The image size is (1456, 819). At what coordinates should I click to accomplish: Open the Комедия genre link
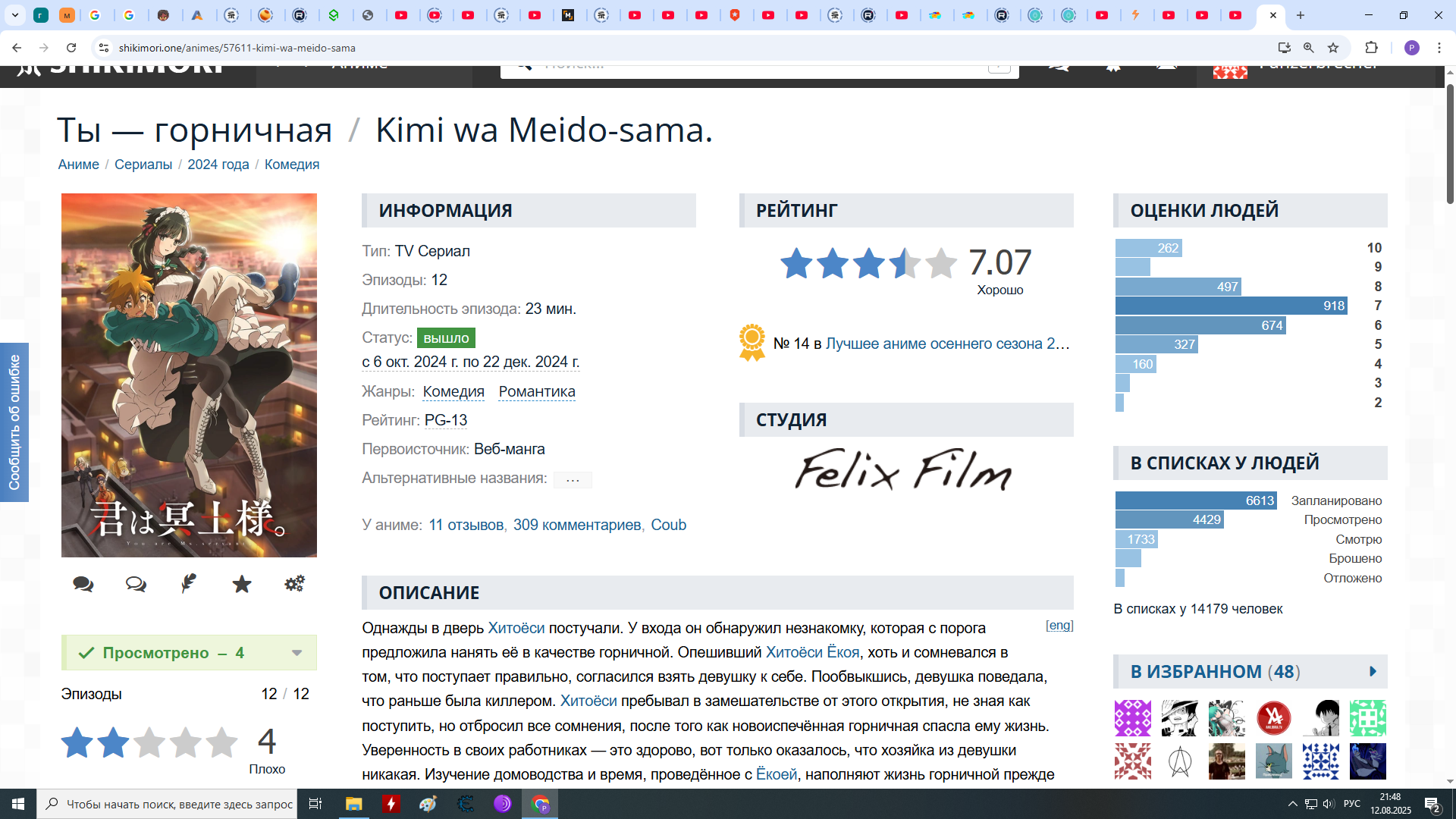point(453,391)
